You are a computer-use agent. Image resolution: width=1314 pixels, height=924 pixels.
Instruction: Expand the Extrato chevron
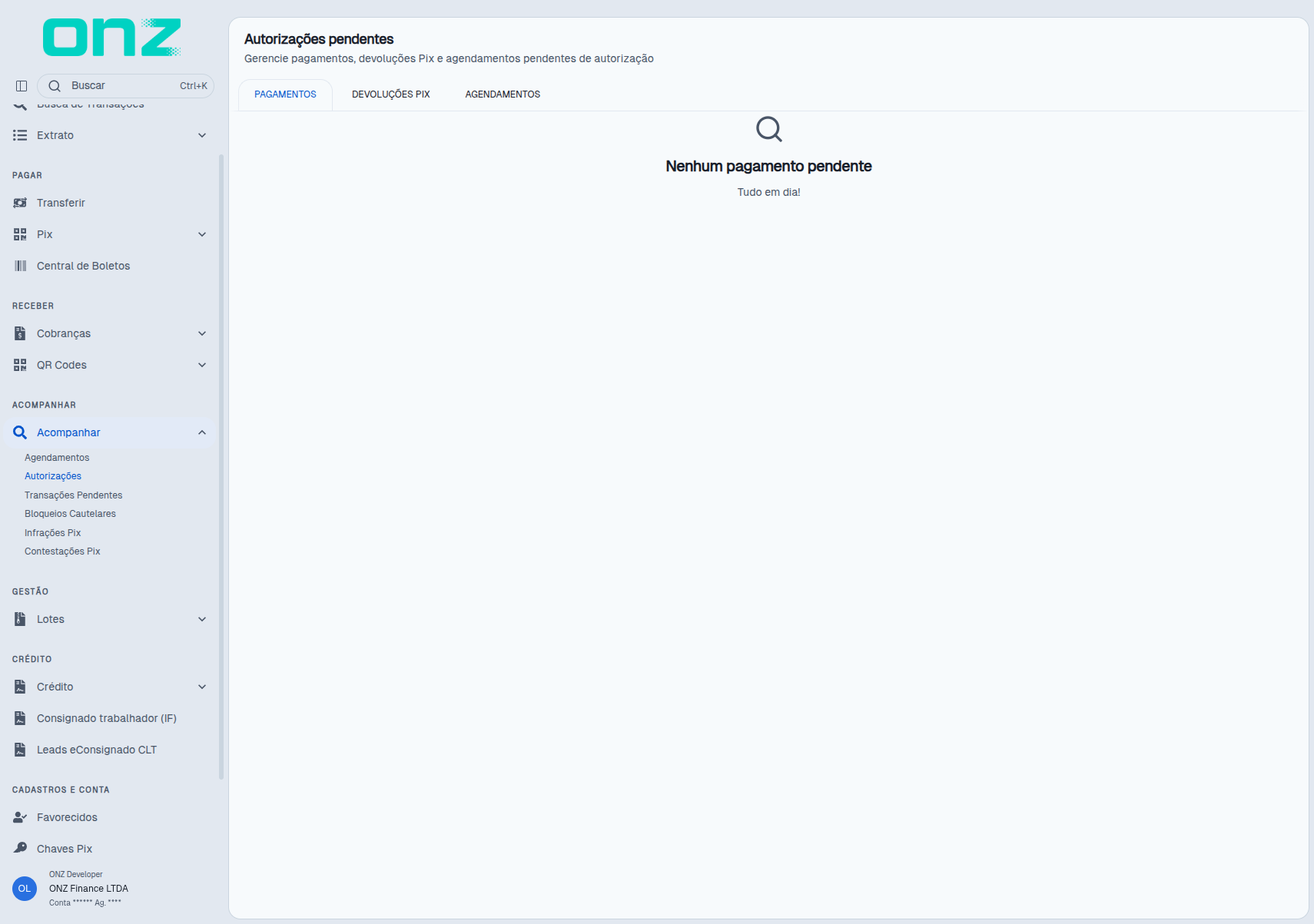(202, 135)
